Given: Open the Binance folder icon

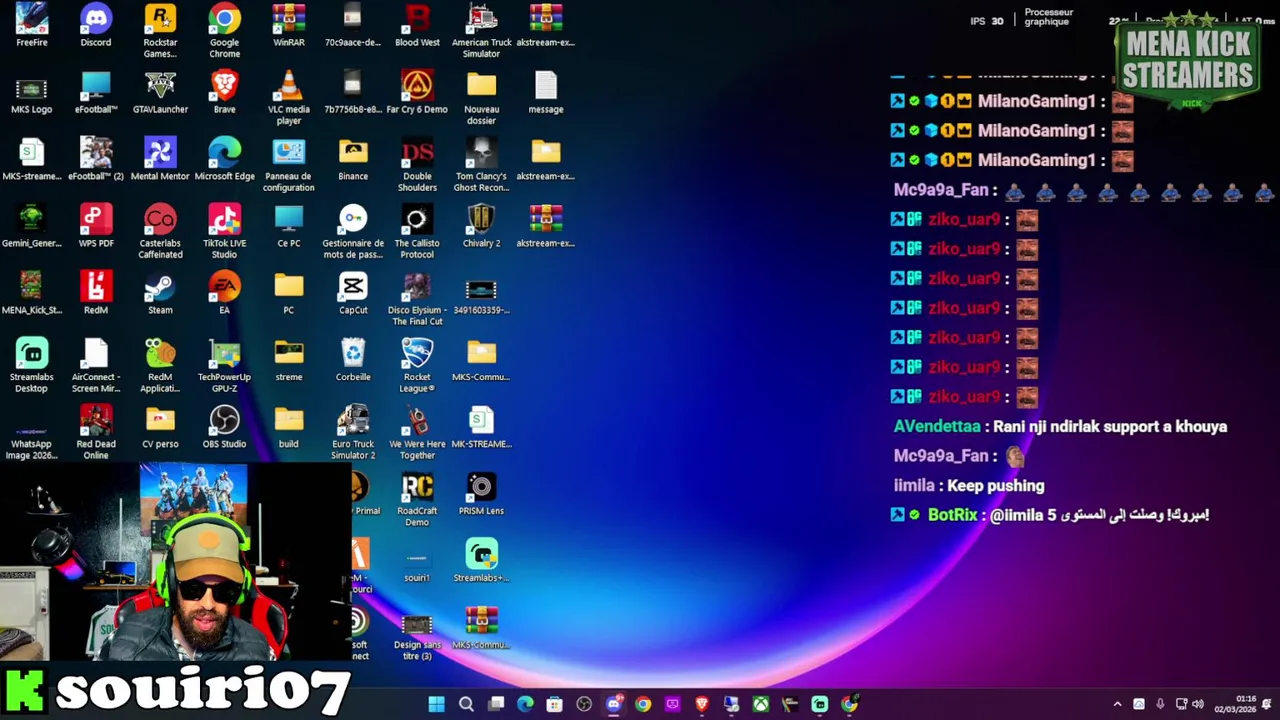Looking at the screenshot, I should (x=353, y=159).
